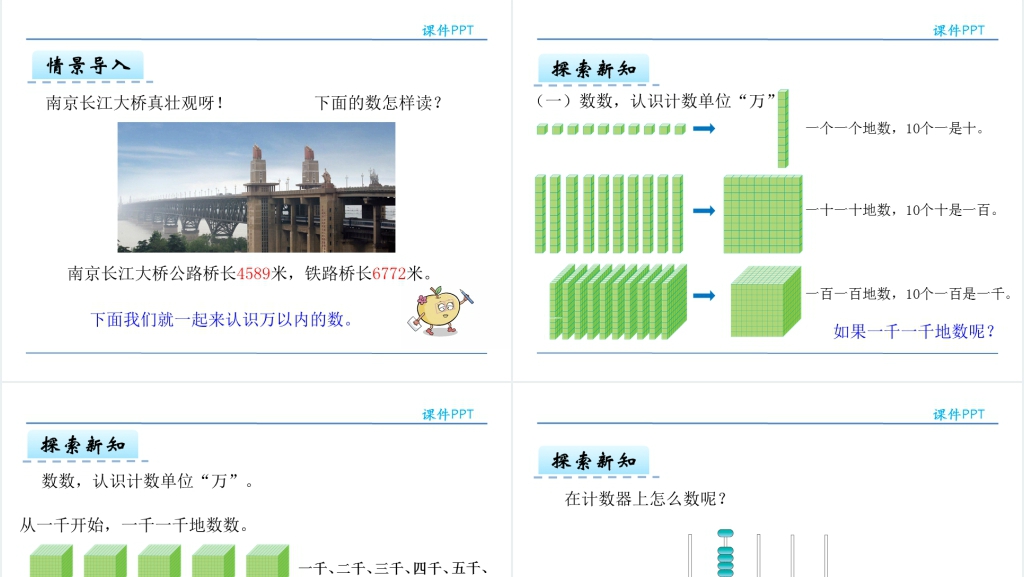Click the vertical green ten-rod
Screen dimensions: 1024x577
click(x=783, y=129)
